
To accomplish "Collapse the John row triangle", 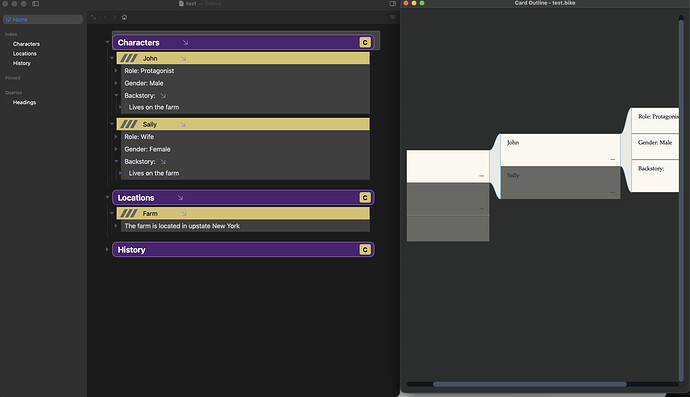I will pos(112,58).
